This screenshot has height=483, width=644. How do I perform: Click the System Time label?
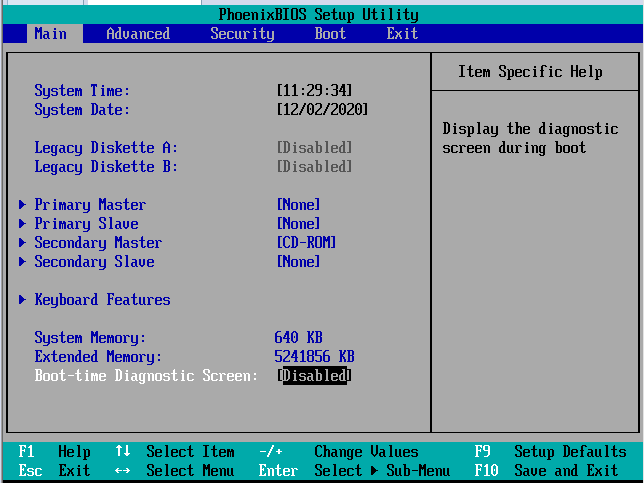coord(82,90)
